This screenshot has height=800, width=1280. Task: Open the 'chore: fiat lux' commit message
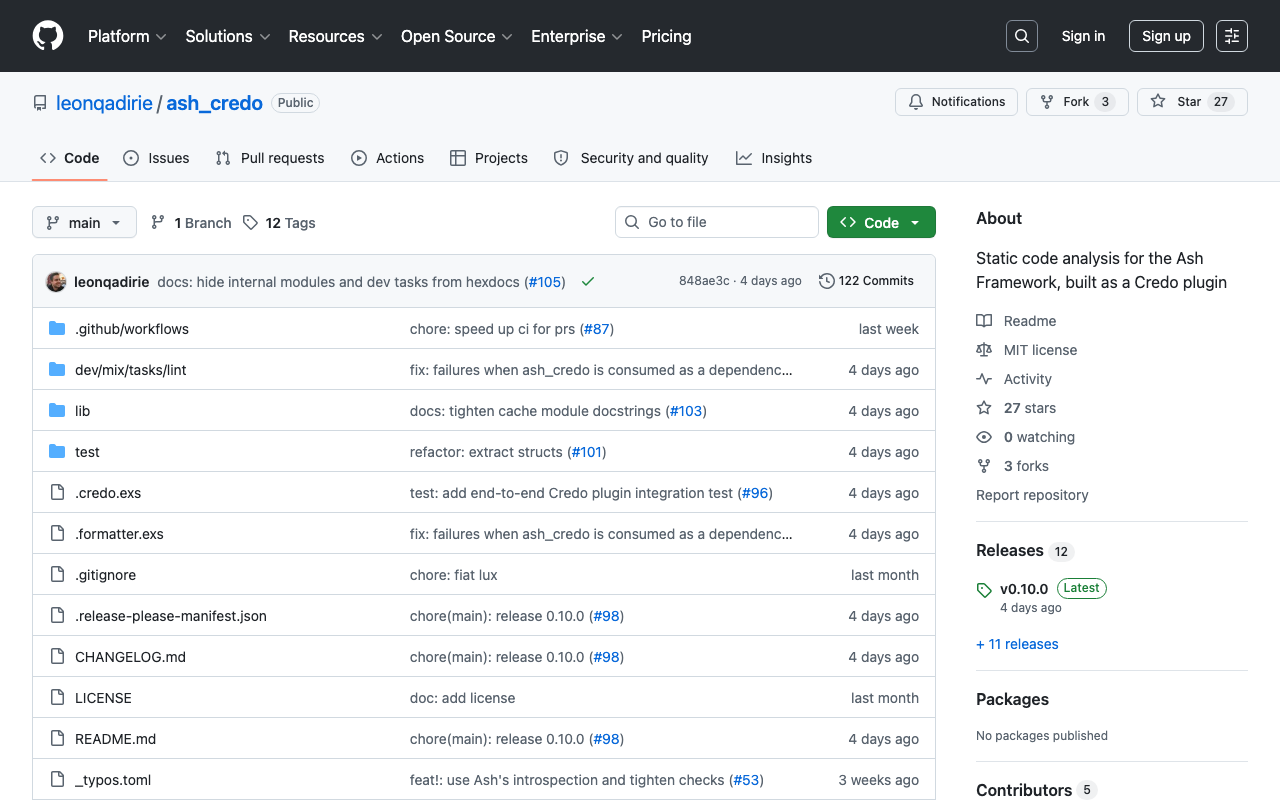pos(454,575)
